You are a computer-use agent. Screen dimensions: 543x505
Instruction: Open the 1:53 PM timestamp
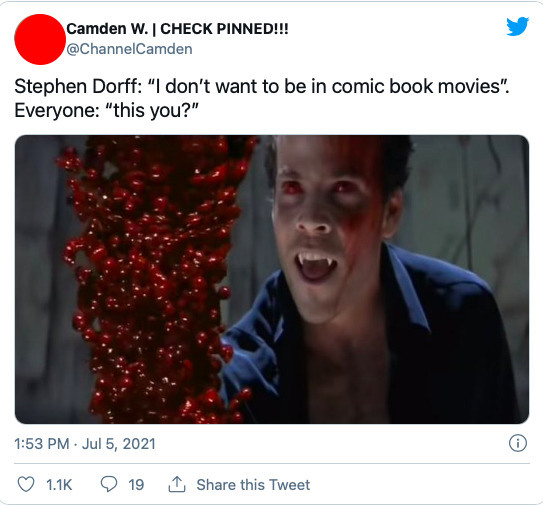tap(42, 444)
